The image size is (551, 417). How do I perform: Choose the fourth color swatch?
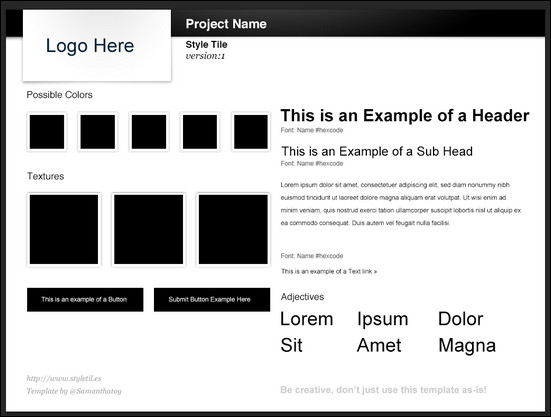[200, 132]
